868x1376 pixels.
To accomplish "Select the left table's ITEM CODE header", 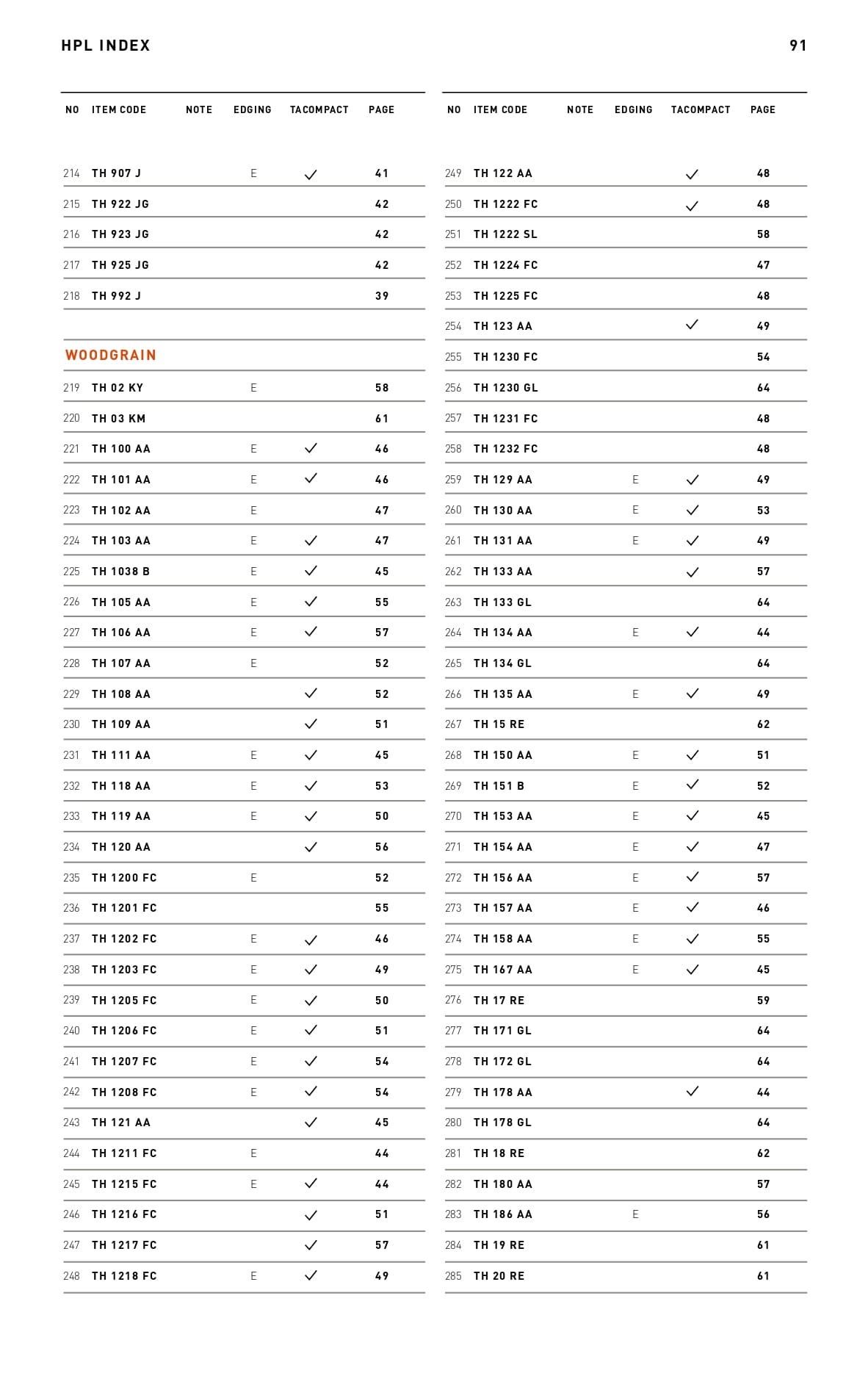I will [119, 109].
